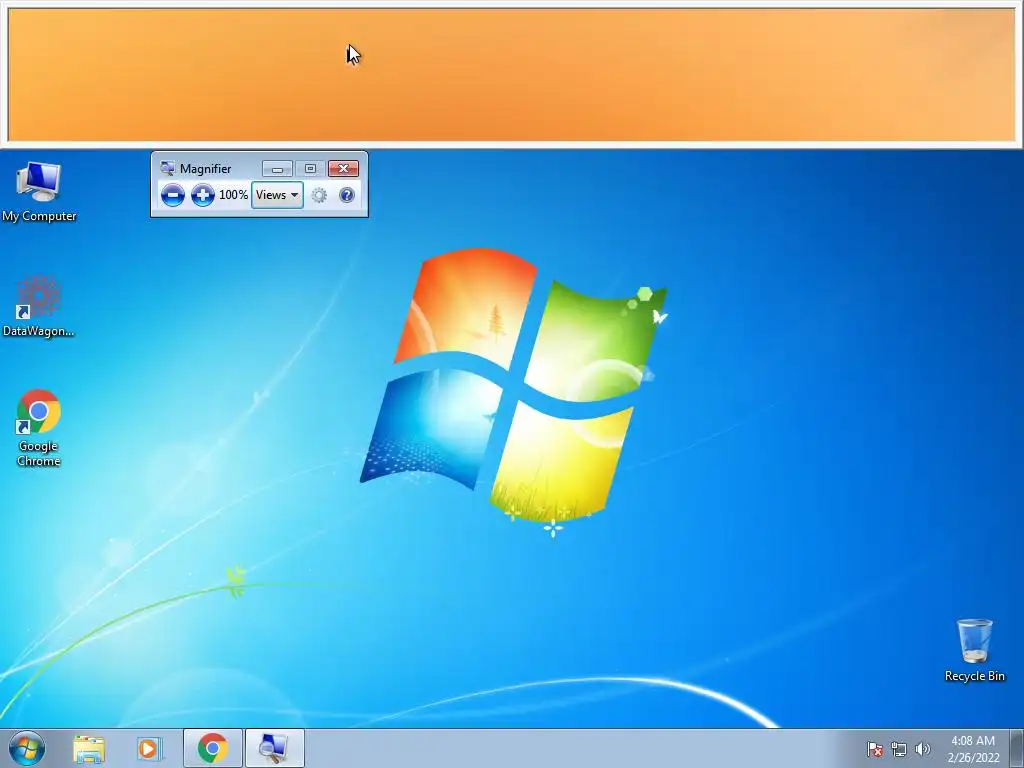Select the DataWagon desktop shortcut
This screenshot has width=1024, height=768.
[39, 306]
